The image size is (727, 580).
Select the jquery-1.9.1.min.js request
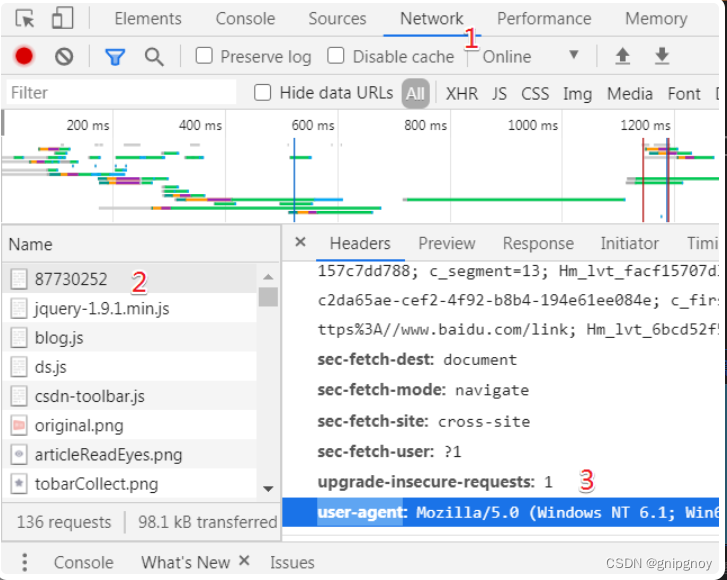(129, 308)
